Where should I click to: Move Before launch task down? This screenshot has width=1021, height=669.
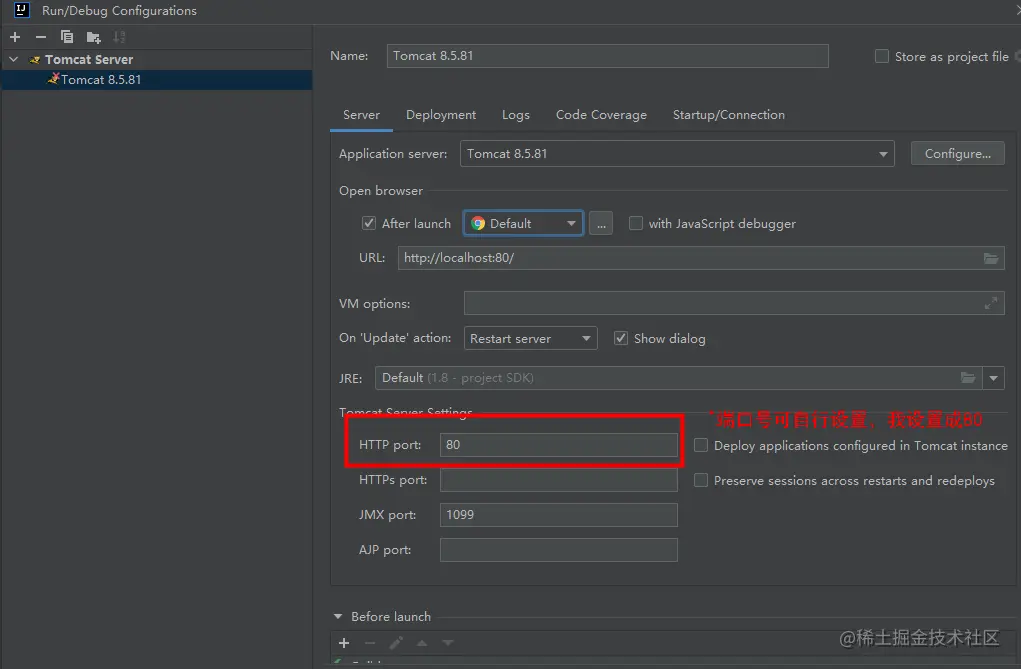click(x=448, y=643)
